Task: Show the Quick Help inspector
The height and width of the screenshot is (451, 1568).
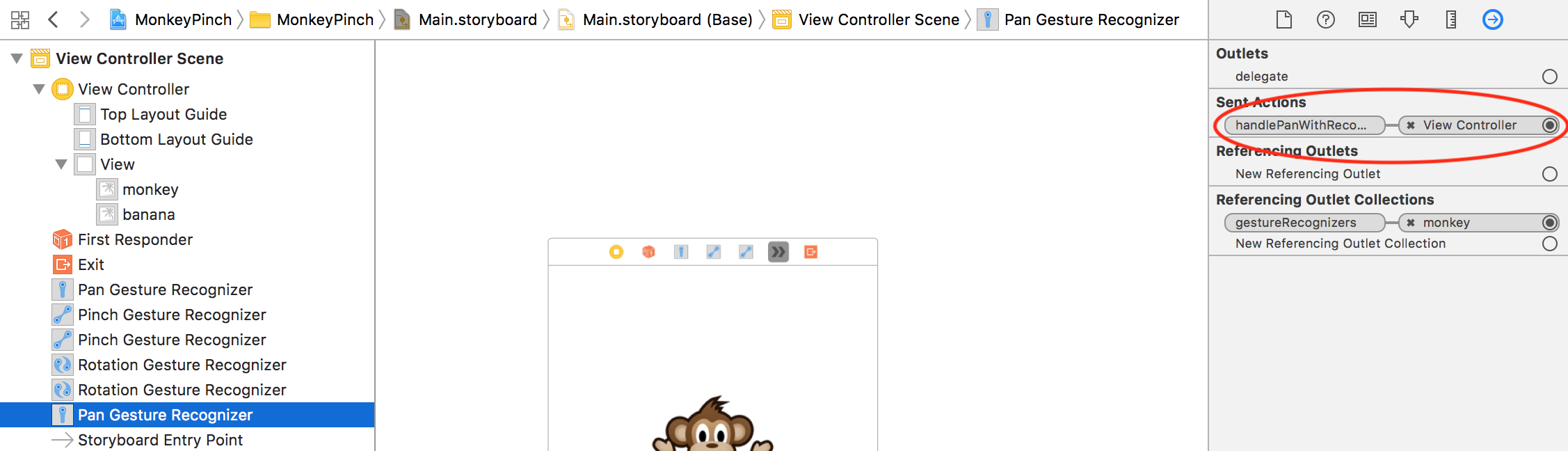Action: [x=1326, y=19]
